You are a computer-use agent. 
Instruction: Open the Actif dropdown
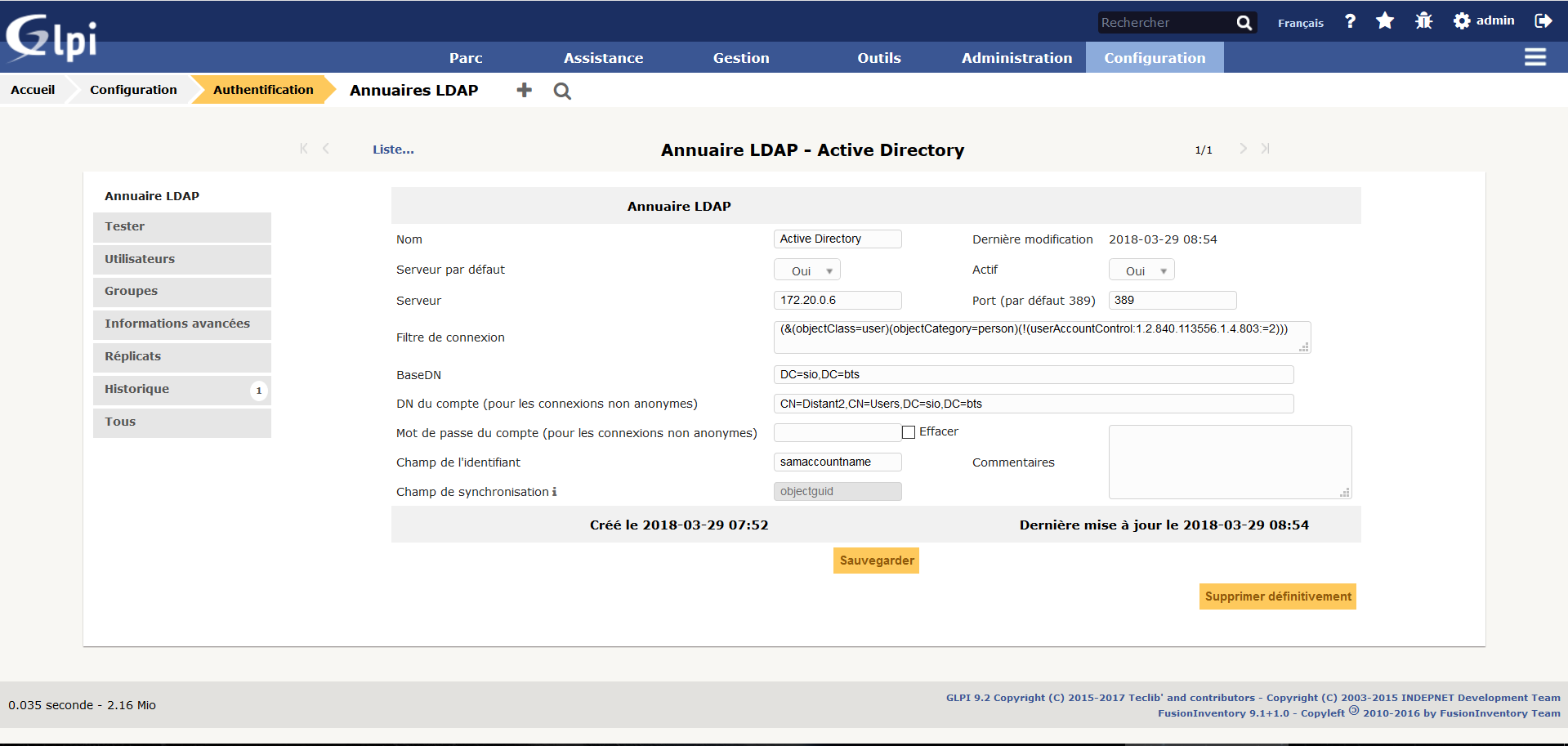click(x=1141, y=270)
